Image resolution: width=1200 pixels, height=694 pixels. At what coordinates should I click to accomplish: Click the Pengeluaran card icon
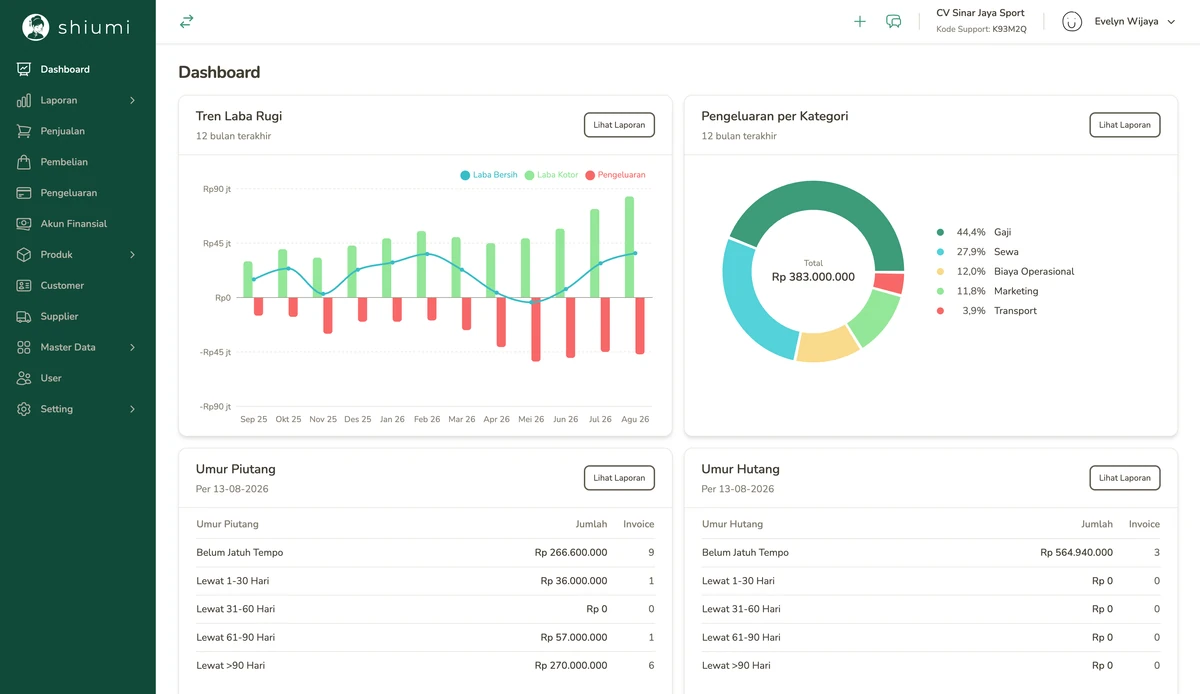point(24,193)
